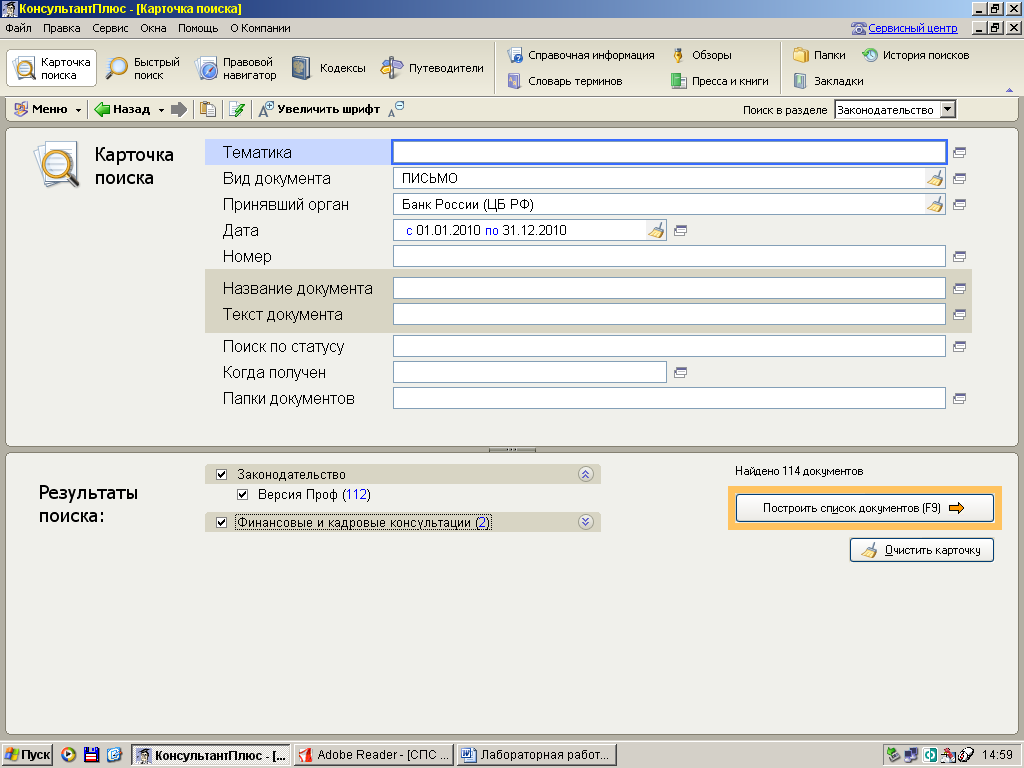This screenshot has width=1024, height=768.
Task: Uncheck the Законодательство checkbox
Action: click(221, 475)
